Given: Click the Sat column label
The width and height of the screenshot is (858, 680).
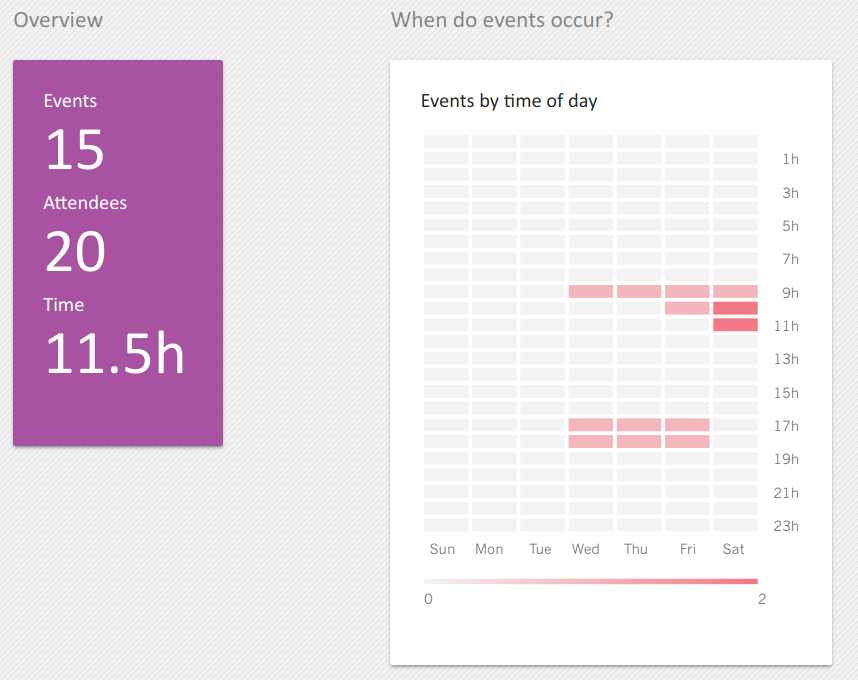Looking at the screenshot, I should 733,549.
